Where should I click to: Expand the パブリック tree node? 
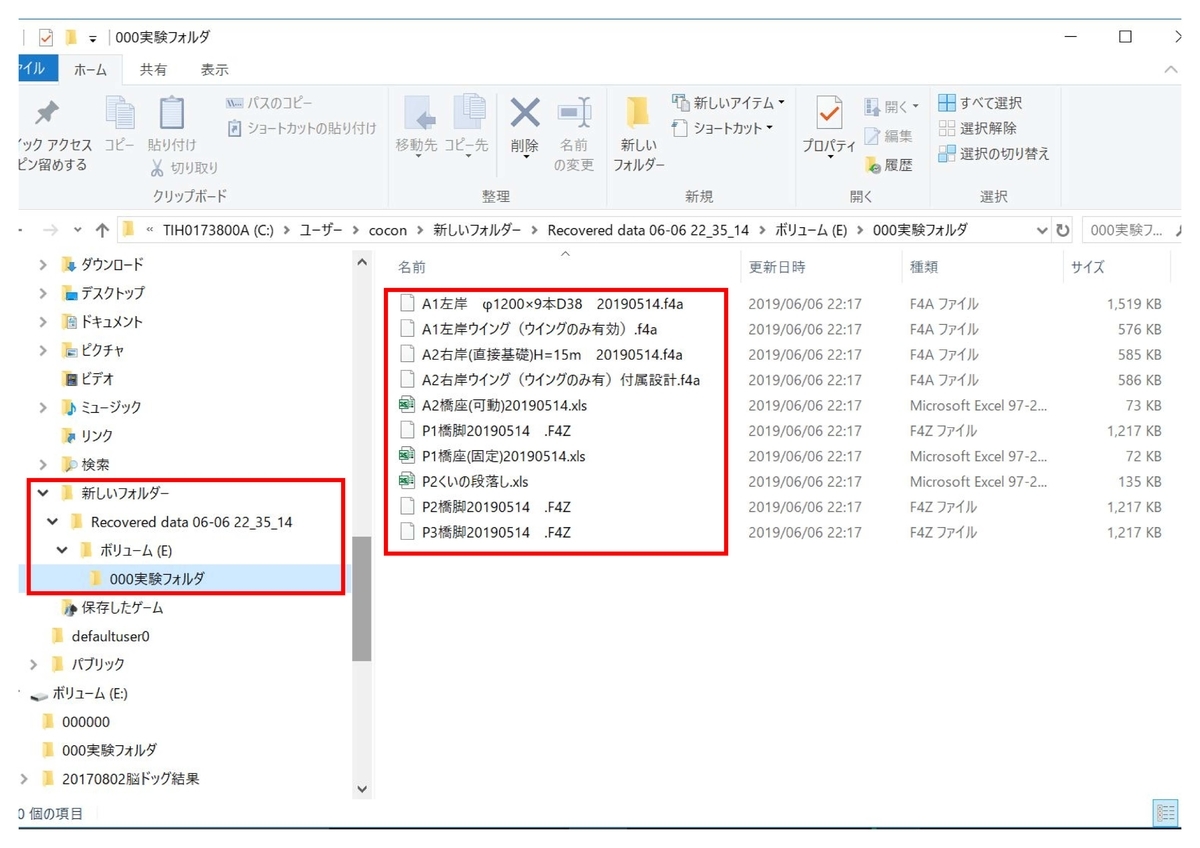(x=33, y=664)
